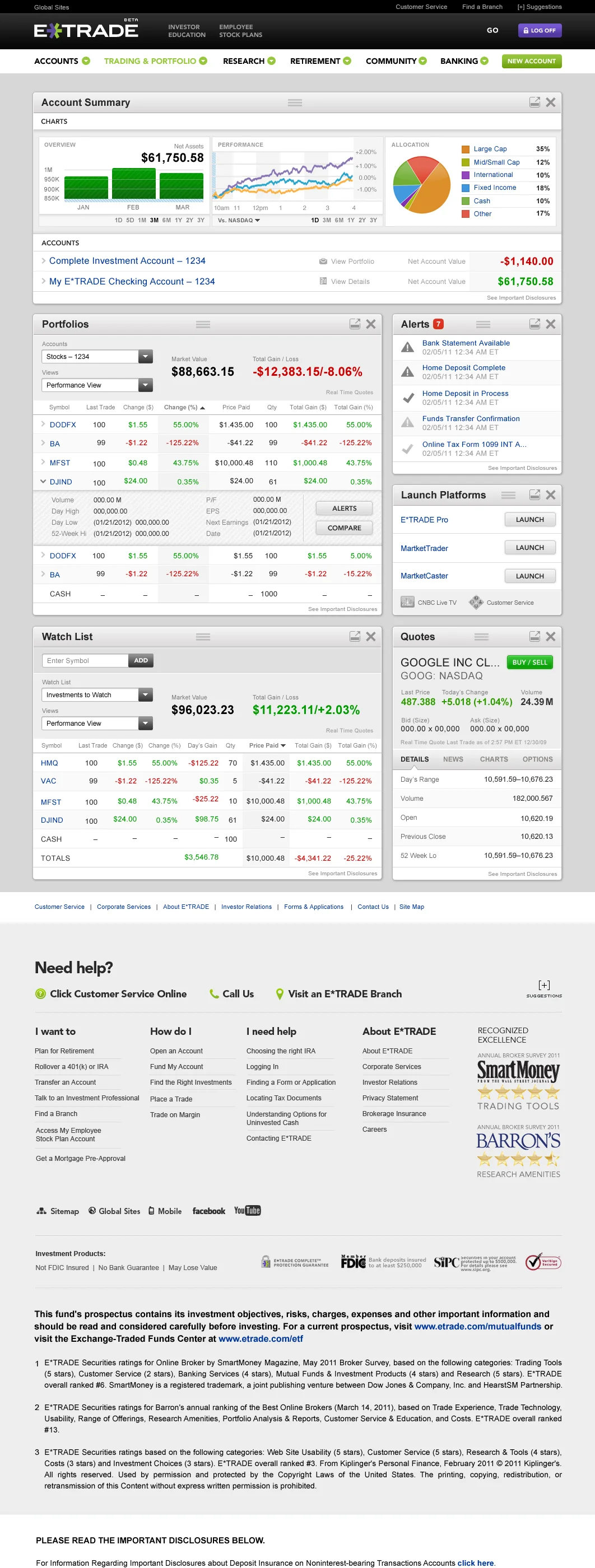Pop out the Alerts panel
The image size is (595, 1568).
534,324
